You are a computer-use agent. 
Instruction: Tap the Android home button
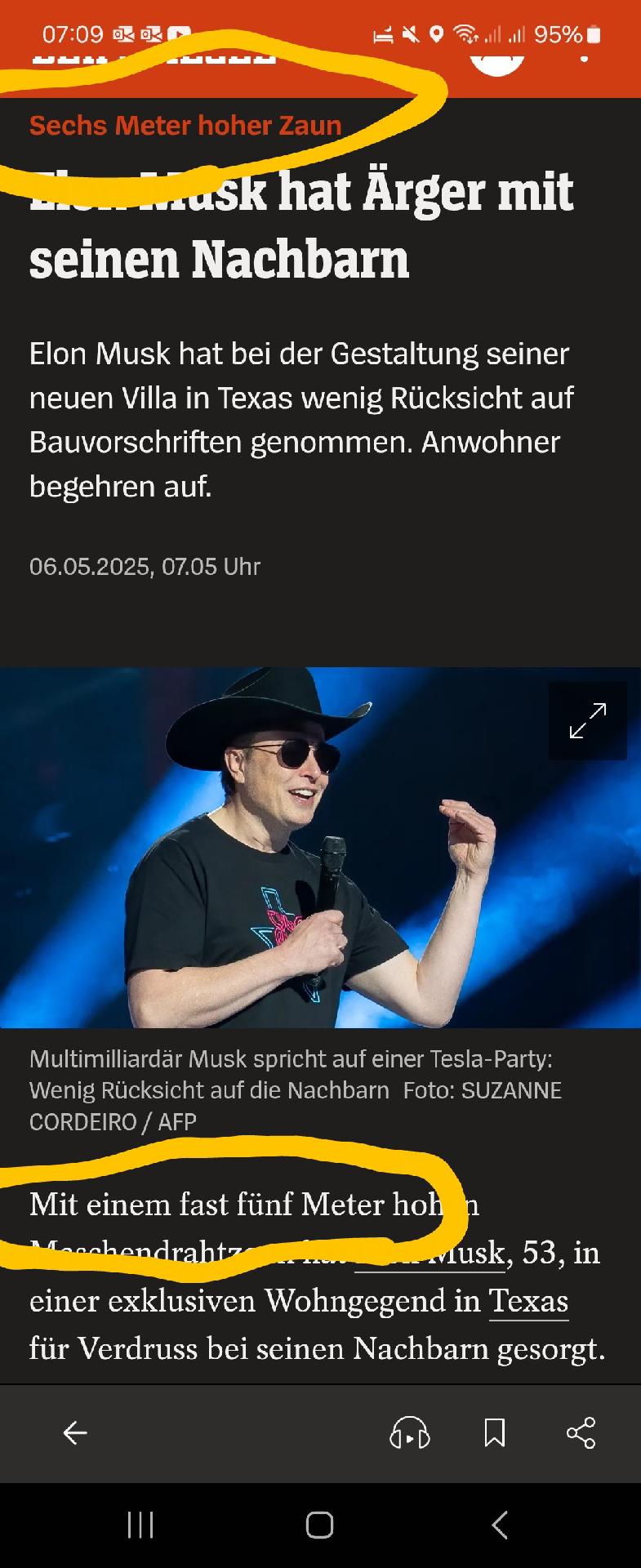click(x=319, y=1525)
